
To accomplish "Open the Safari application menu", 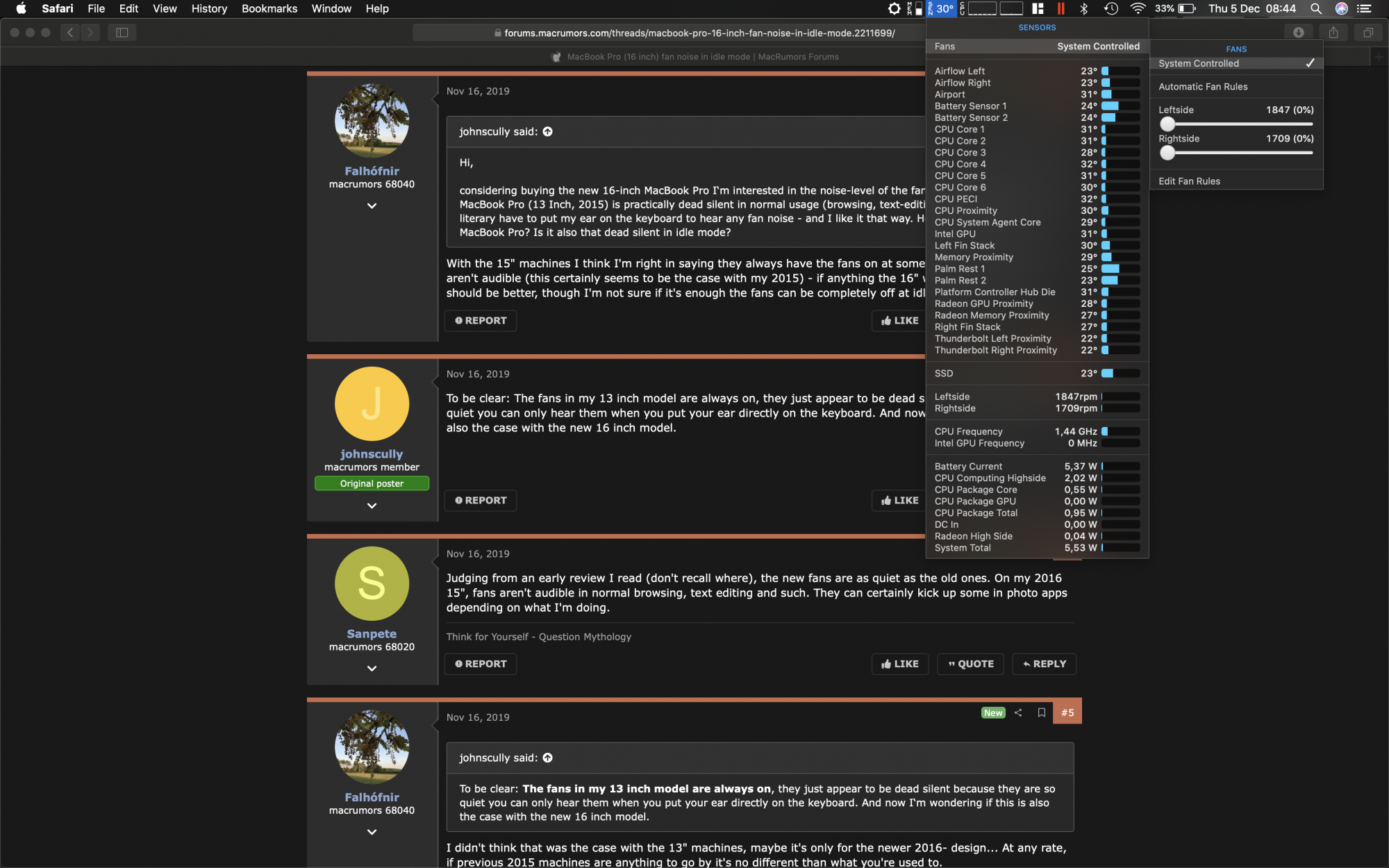I will 58,8.
